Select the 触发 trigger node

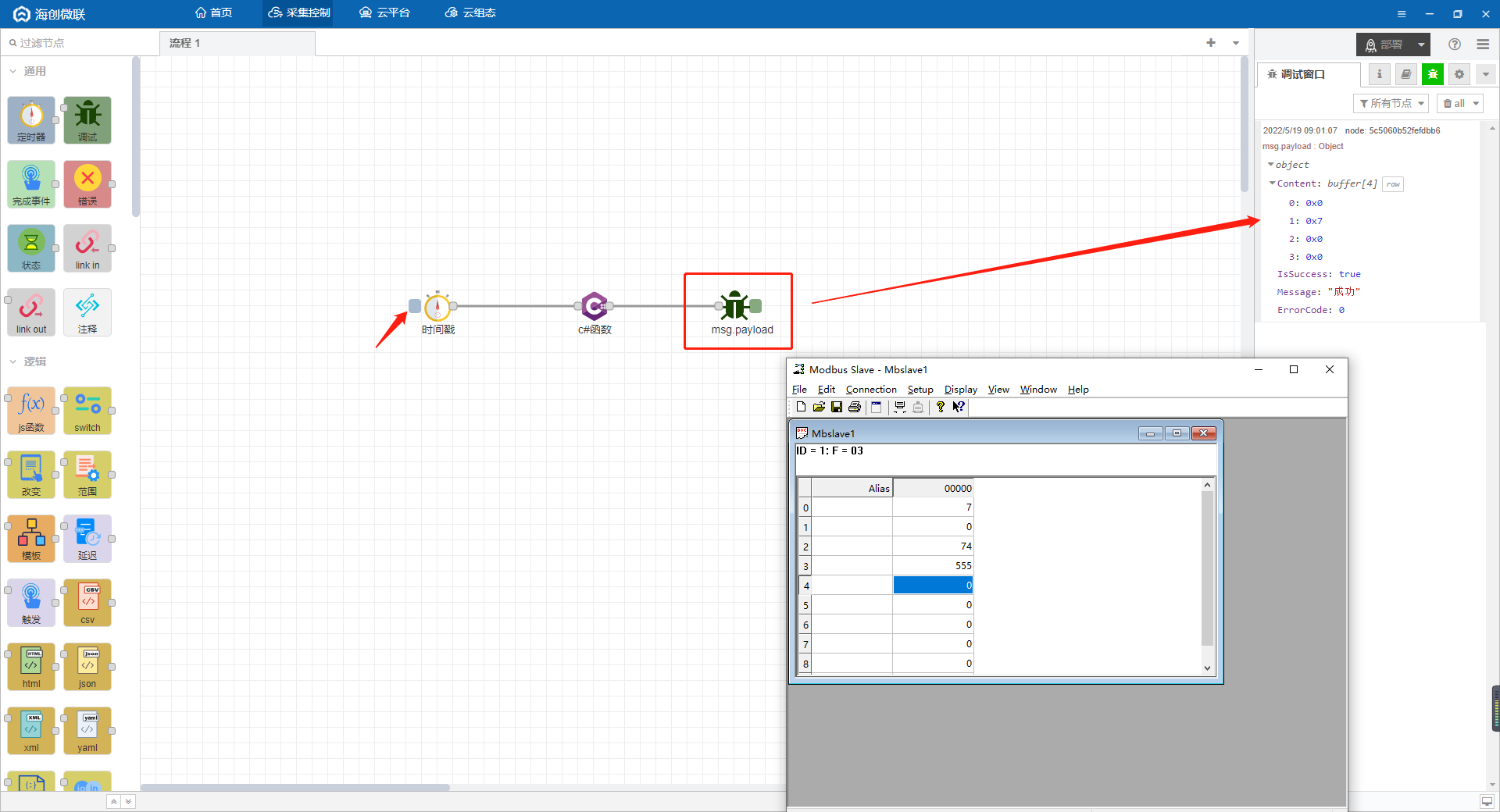coord(31,603)
